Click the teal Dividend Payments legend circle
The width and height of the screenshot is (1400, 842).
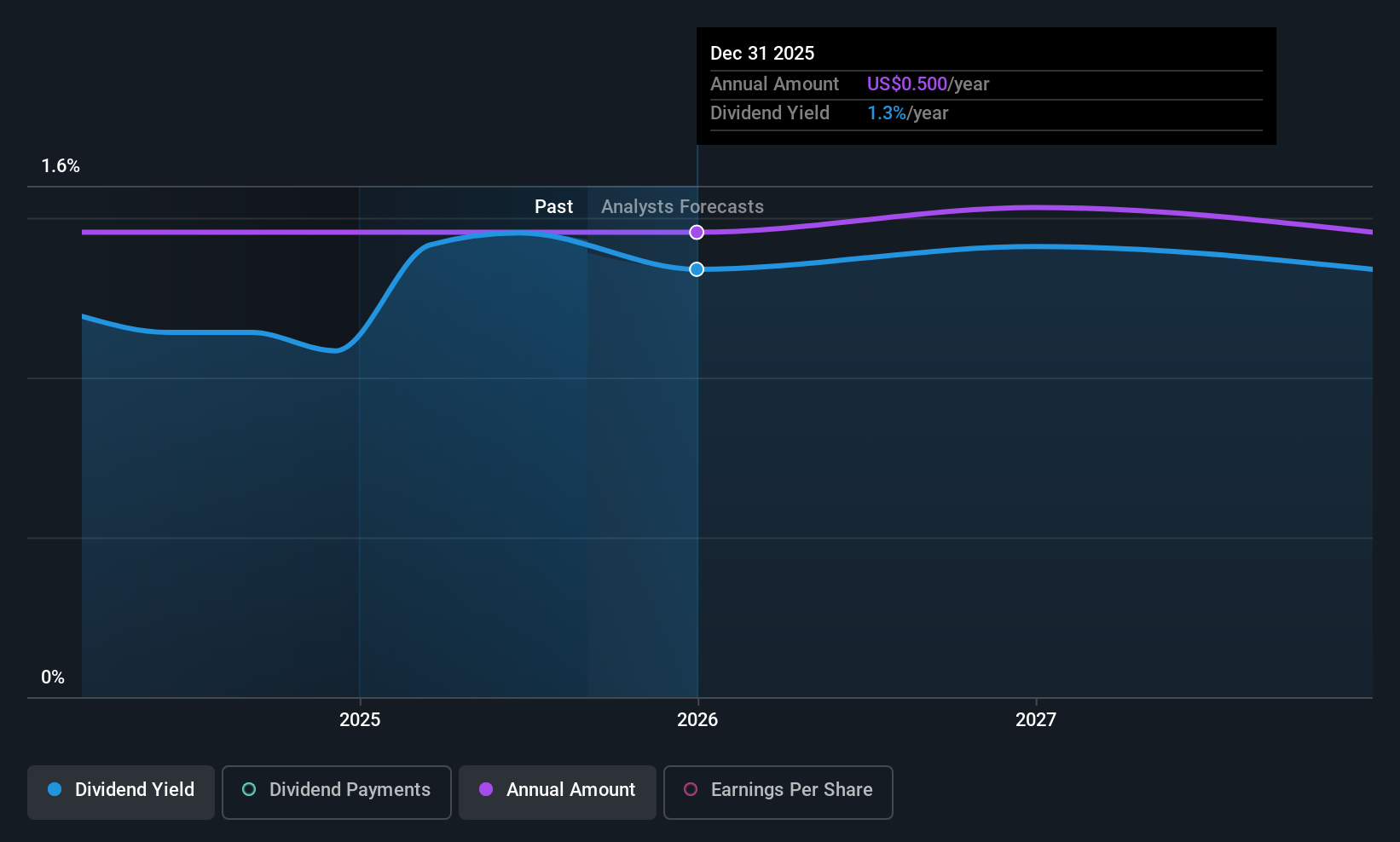coord(249,789)
